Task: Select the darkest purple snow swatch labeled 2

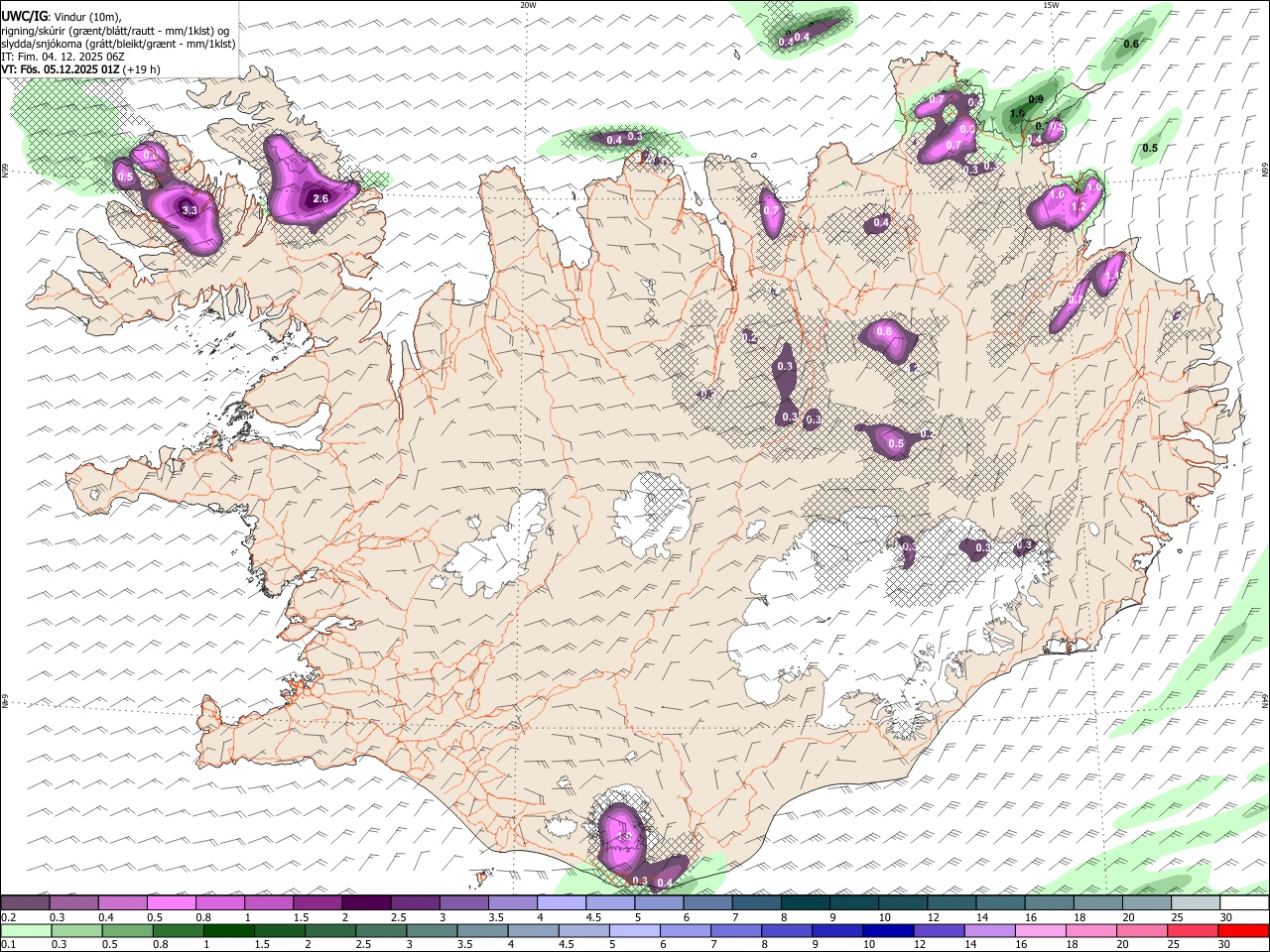Action: (x=365, y=902)
